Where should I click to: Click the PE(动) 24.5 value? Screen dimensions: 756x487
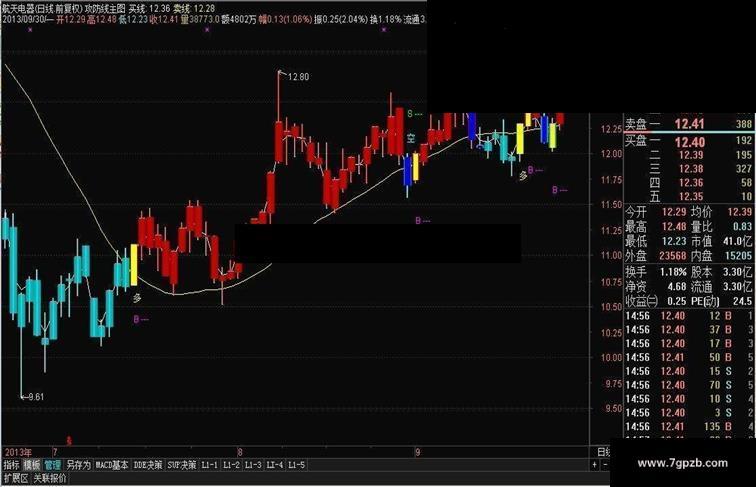pyautogui.click(x=742, y=301)
